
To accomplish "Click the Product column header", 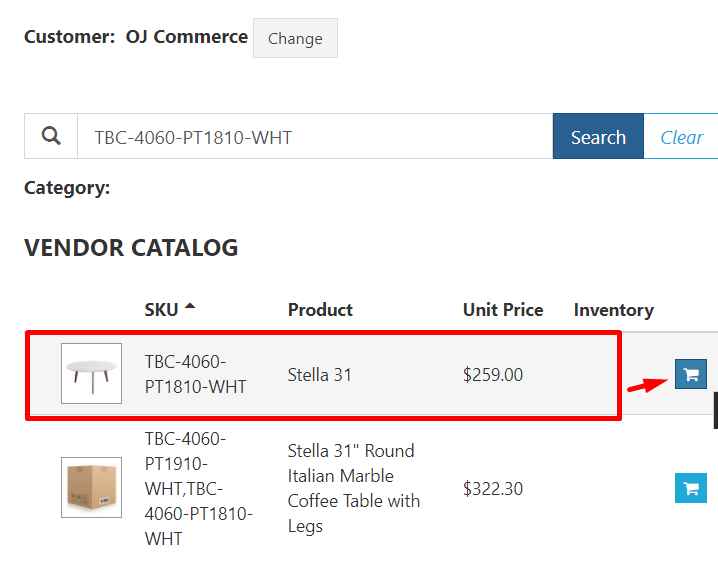I will [320, 310].
